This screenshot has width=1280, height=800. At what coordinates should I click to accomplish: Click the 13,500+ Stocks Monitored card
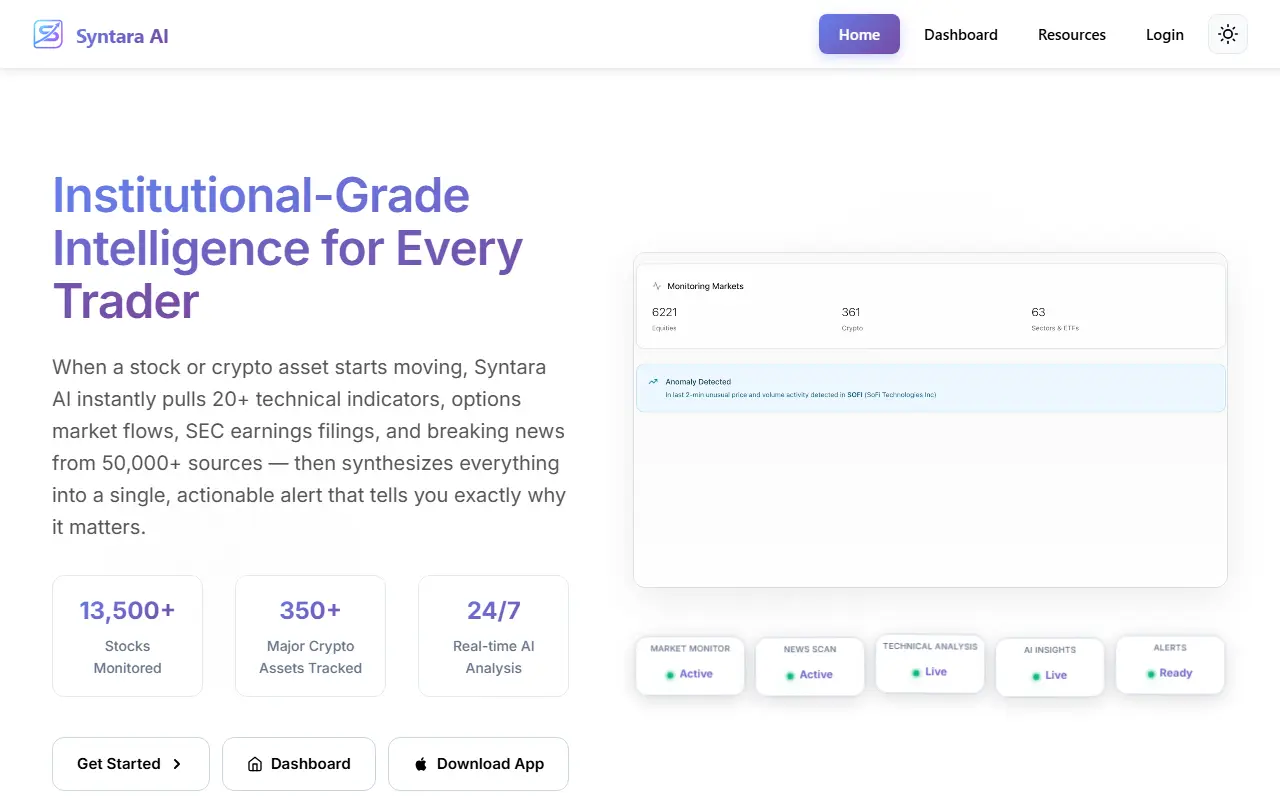tap(127, 636)
